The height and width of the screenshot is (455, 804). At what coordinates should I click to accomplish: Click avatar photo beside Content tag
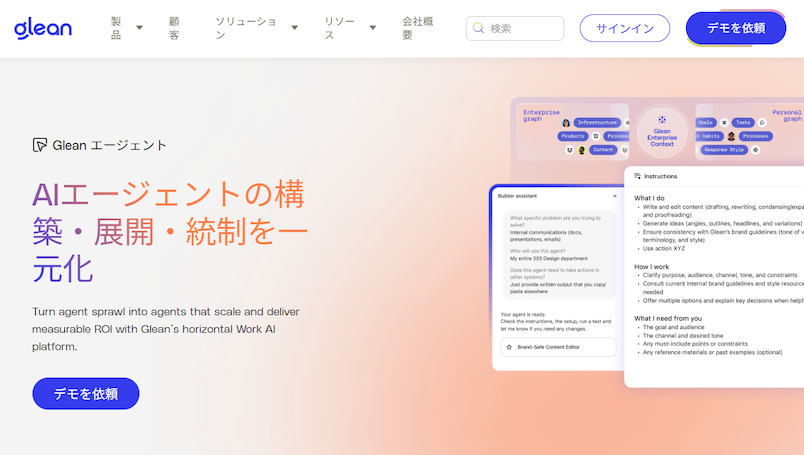[x=581, y=150]
